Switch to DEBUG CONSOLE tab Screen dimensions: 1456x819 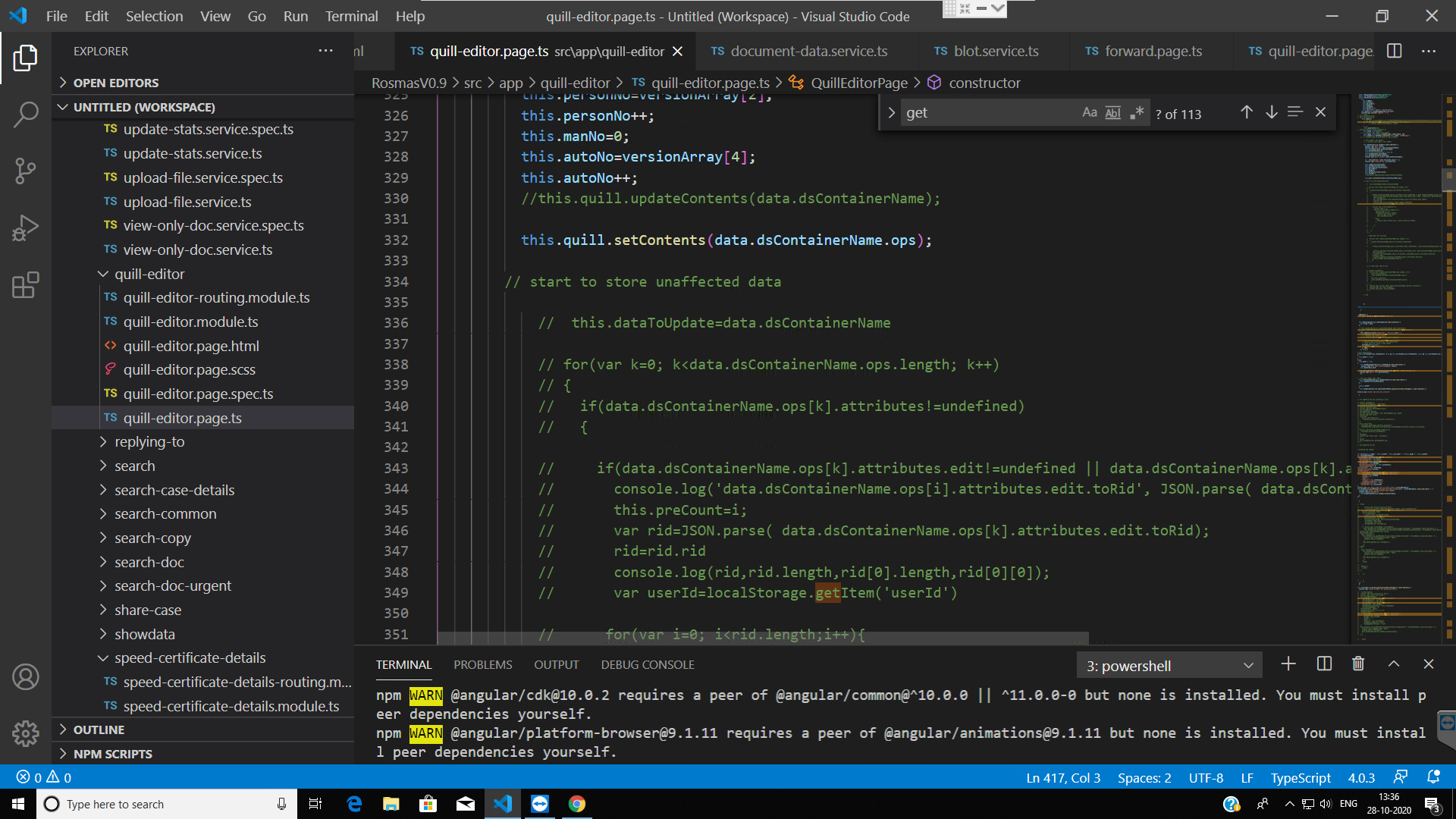pyautogui.click(x=648, y=664)
